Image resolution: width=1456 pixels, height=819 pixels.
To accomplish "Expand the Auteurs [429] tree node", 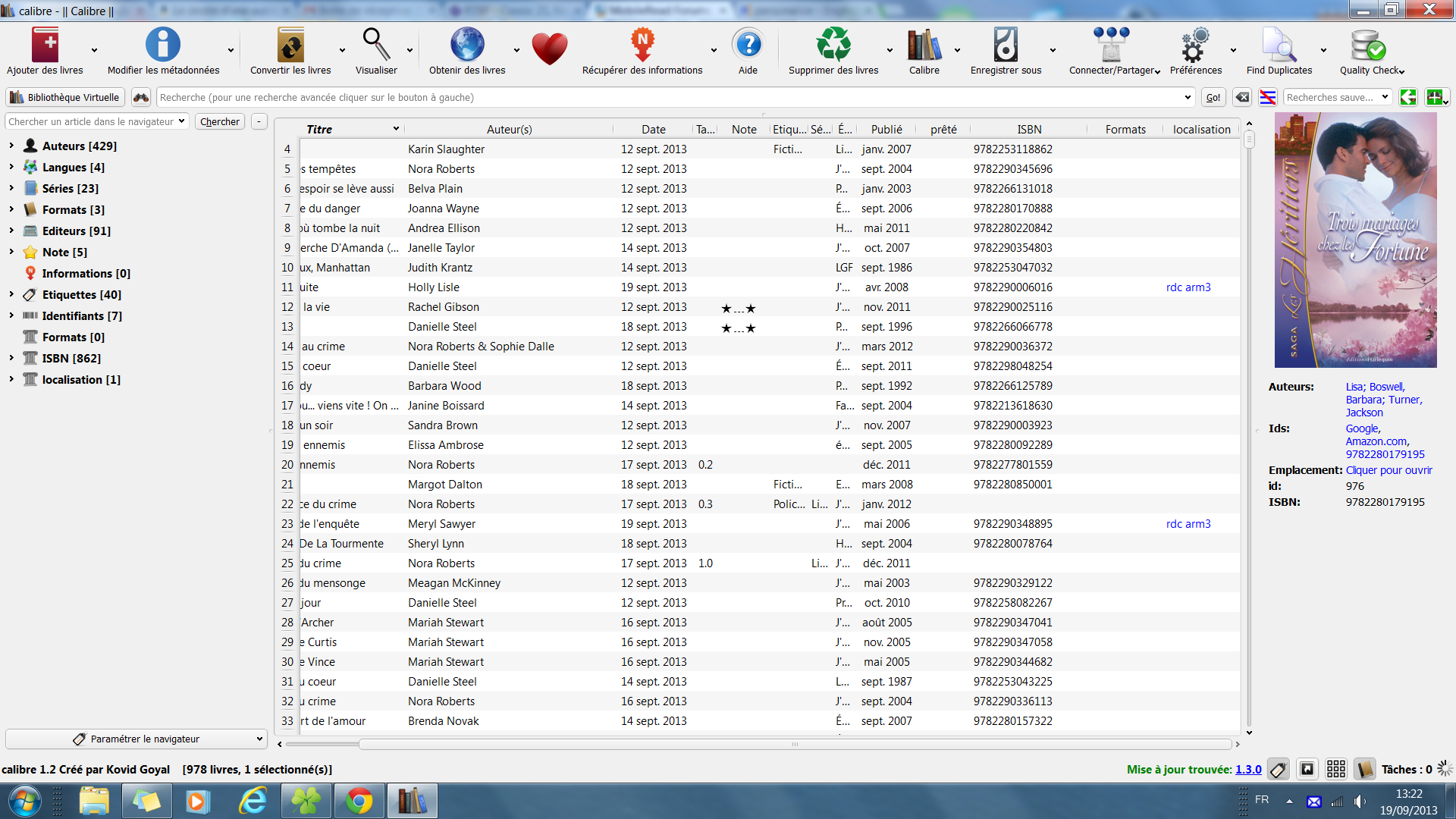I will [x=11, y=146].
